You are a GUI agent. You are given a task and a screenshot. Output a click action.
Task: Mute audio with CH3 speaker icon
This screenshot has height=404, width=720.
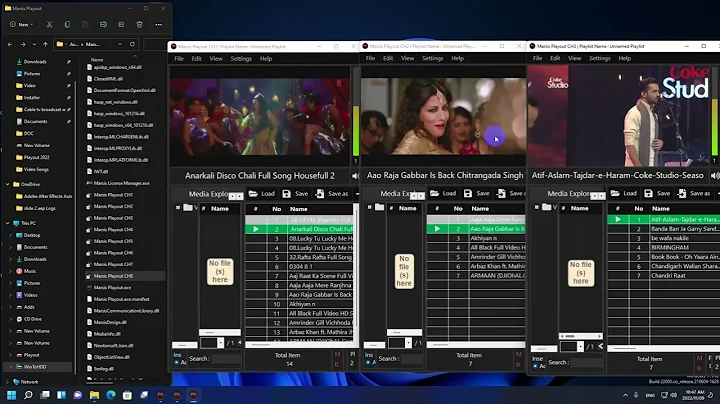[x=715, y=175]
